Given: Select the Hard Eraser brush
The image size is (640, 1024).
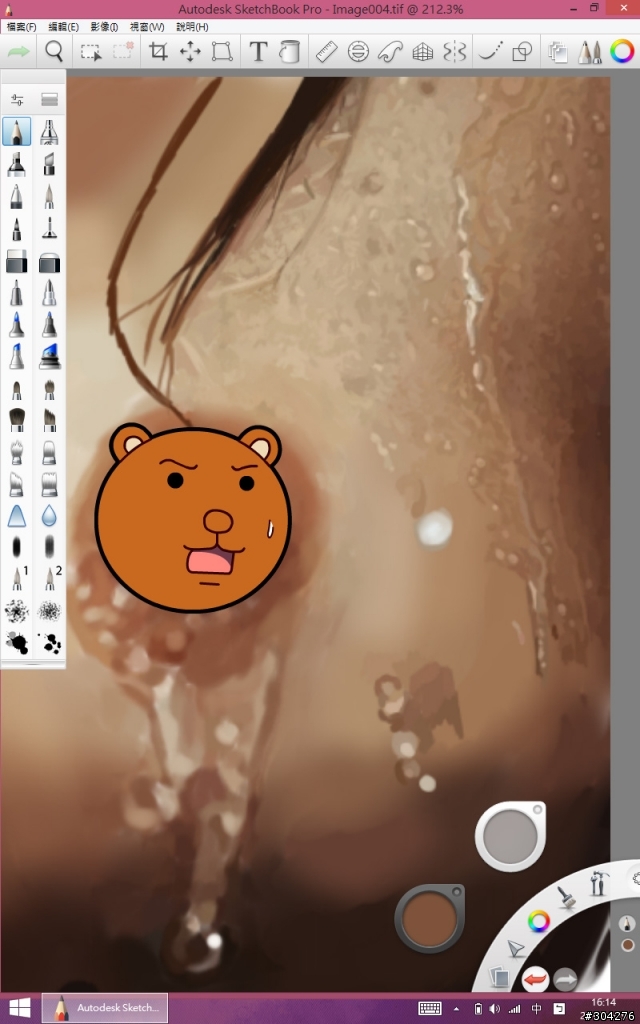Looking at the screenshot, I should (17, 261).
